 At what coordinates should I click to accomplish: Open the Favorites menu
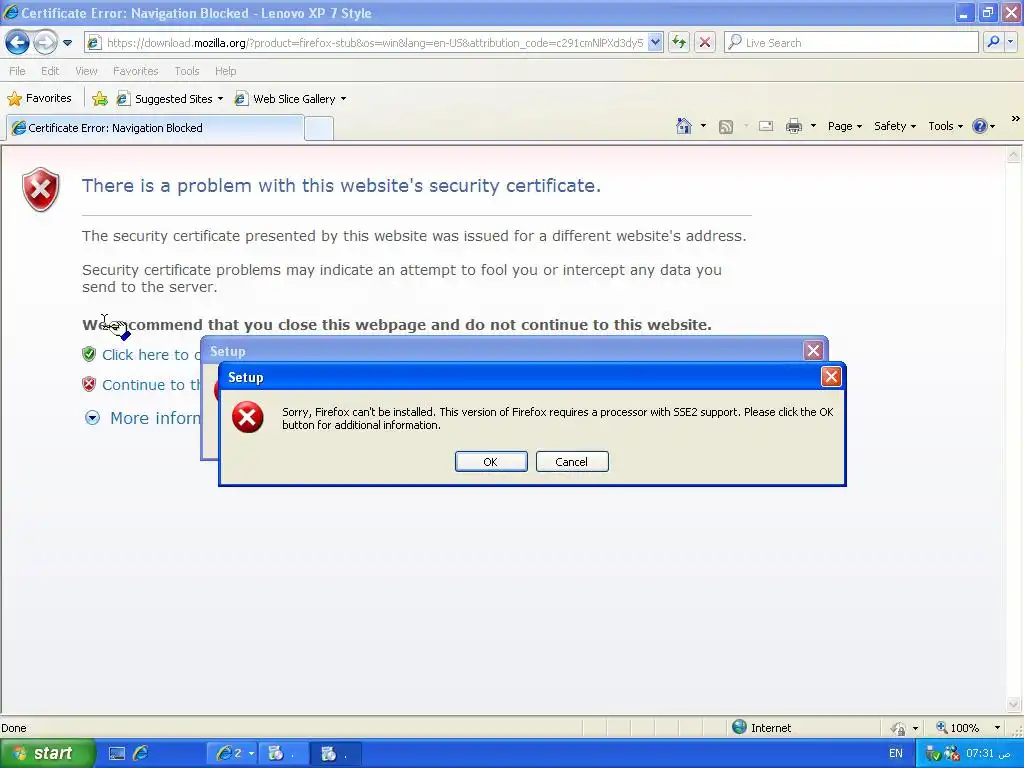pyautogui.click(x=135, y=71)
